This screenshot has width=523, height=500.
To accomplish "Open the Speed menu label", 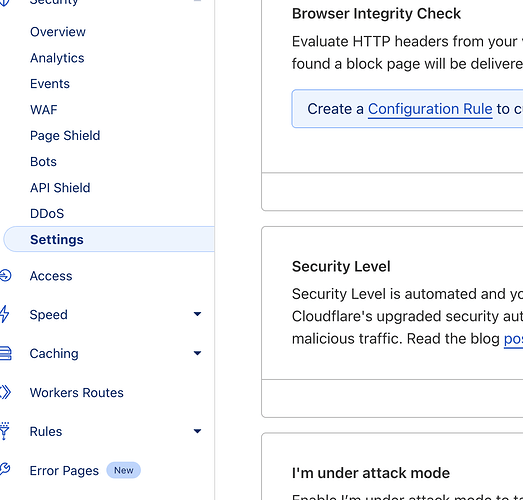I will click(x=48, y=315).
